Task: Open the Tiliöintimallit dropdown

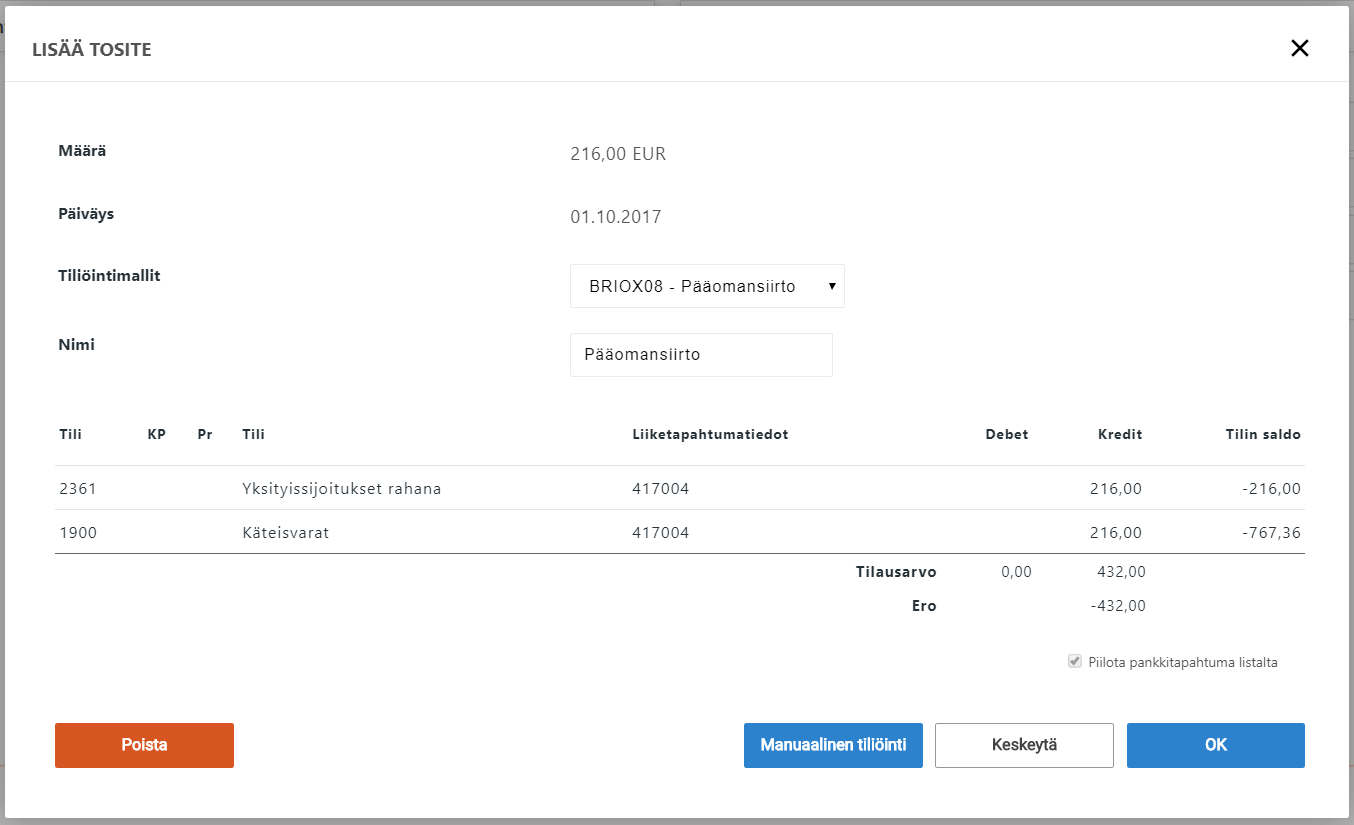Action: 706,286
